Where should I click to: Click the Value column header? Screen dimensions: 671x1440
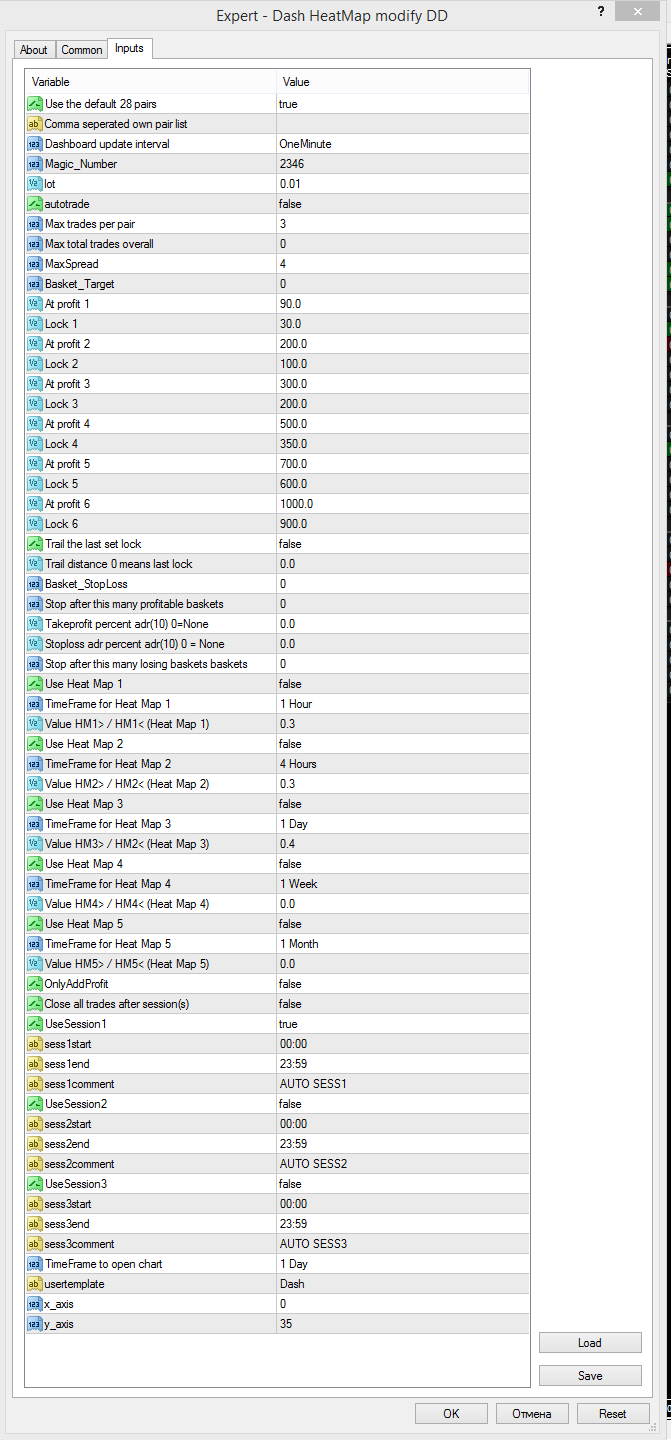click(403, 82)
